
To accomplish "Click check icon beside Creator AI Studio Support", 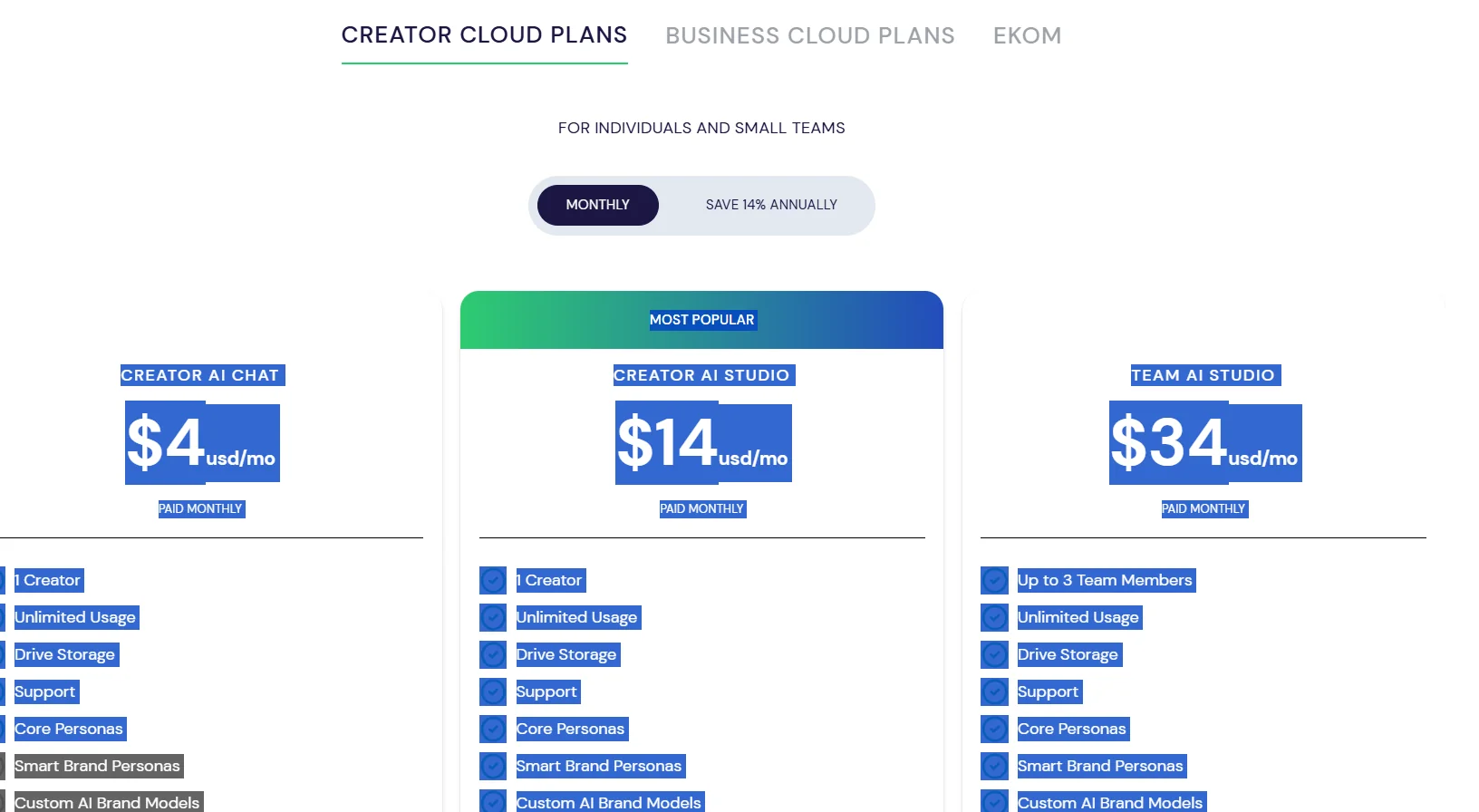I will point(493,691).
